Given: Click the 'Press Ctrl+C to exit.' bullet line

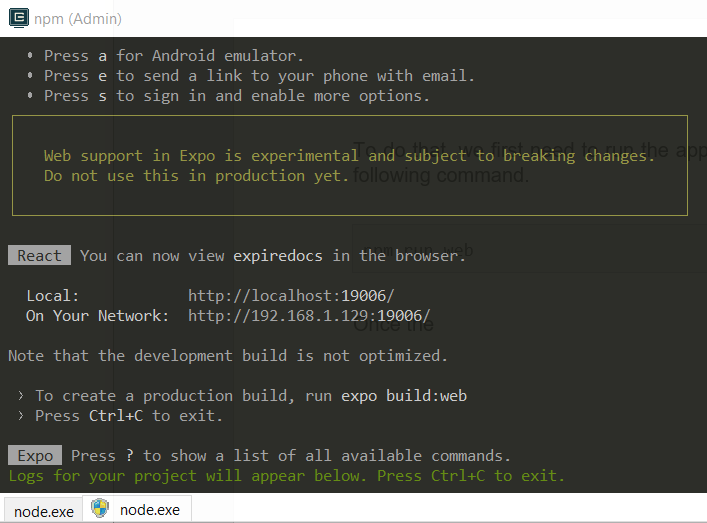Looking at the screenshot, I should click(129, 416).
